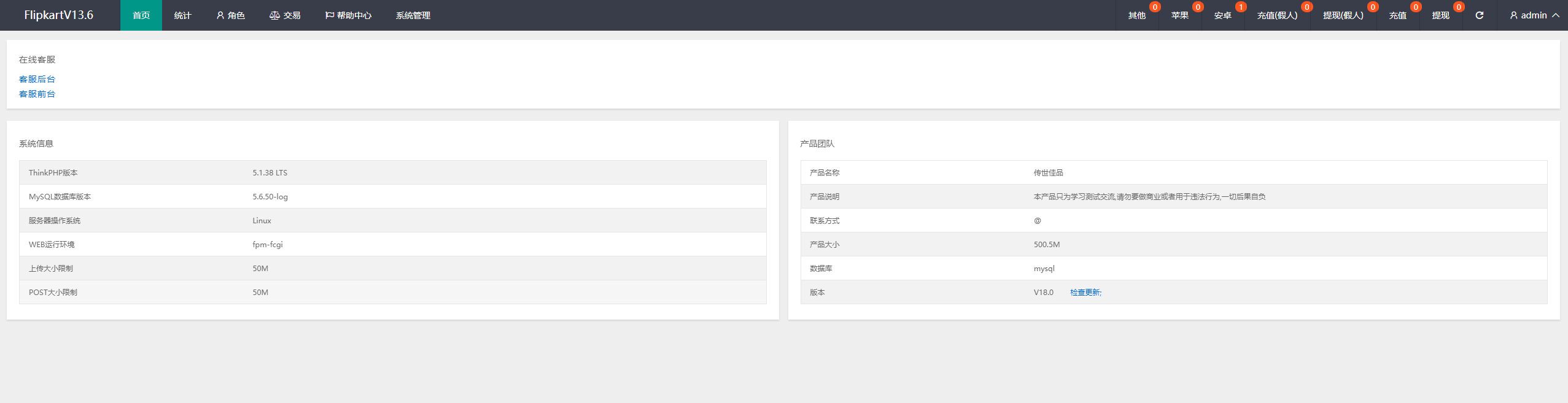Open 安卓 notifications in top bar
The width and height of the screenshot is (1568, 403).
click(1223, 15)
